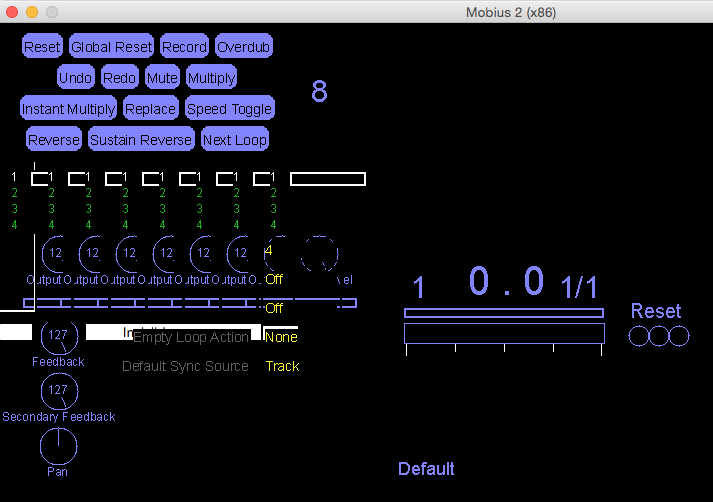Click the Default Sync Source label
Viewport: 713px width, 502px height.
point(185,366)
